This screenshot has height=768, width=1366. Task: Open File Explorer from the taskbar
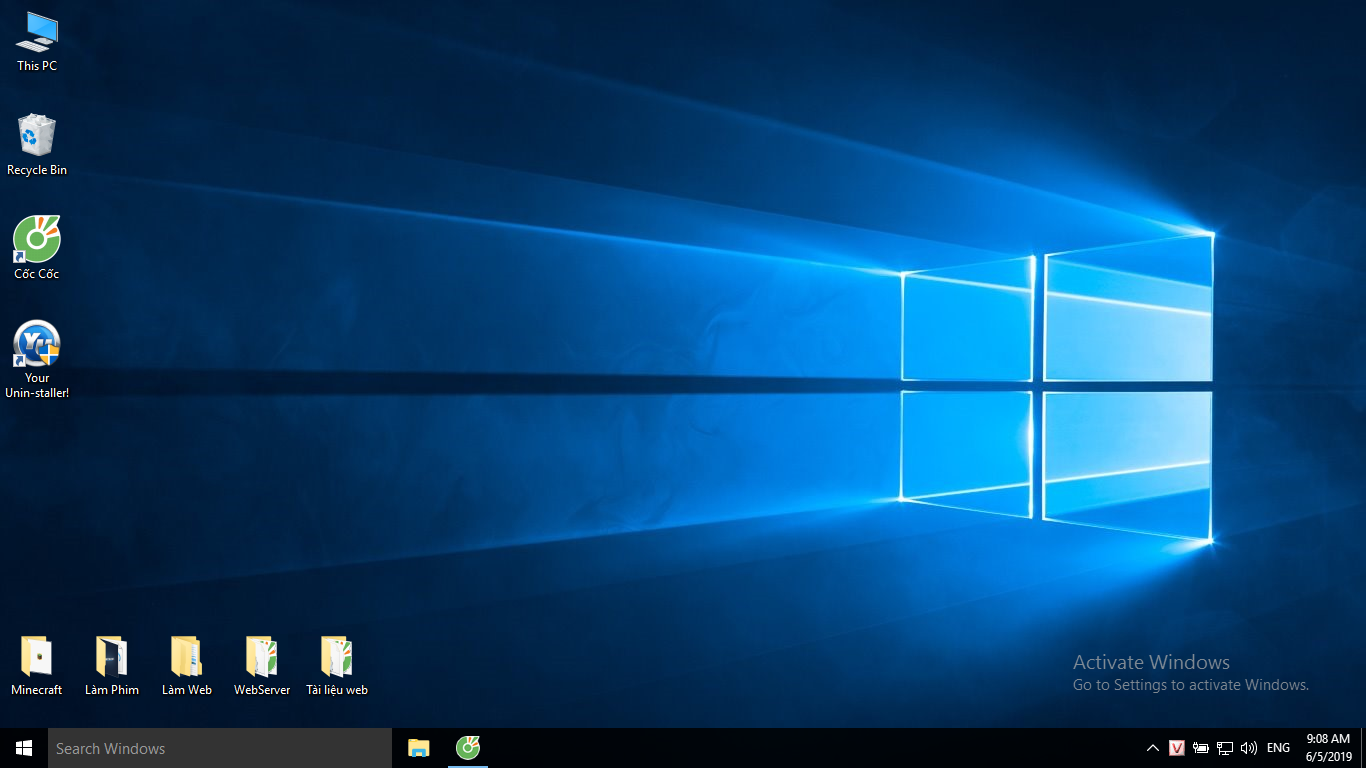(419, 748)
